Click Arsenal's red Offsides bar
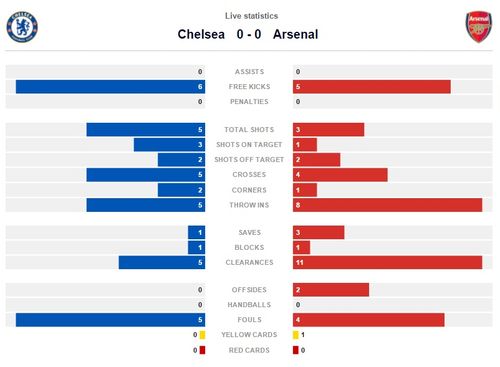Screen dimensions: 500x367 (x=331, y=290)
